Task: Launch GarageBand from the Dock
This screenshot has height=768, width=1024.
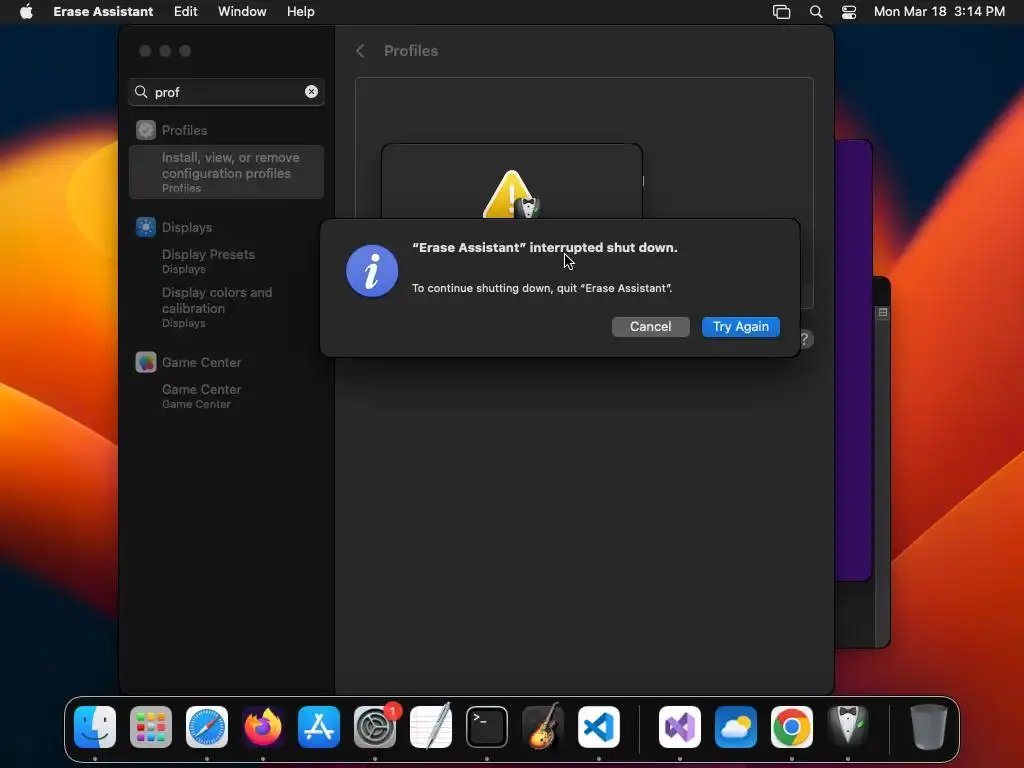Action: (x=543, y=727)
